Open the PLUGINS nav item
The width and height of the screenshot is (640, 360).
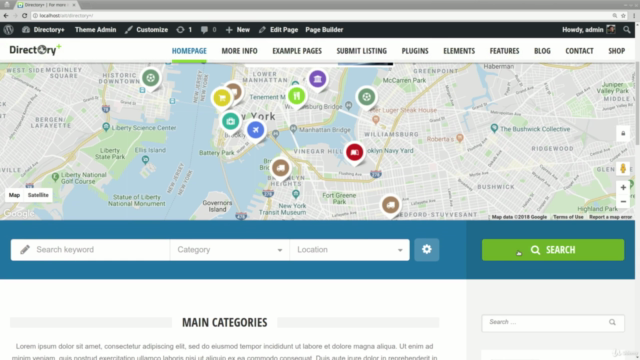pos(415,51)
